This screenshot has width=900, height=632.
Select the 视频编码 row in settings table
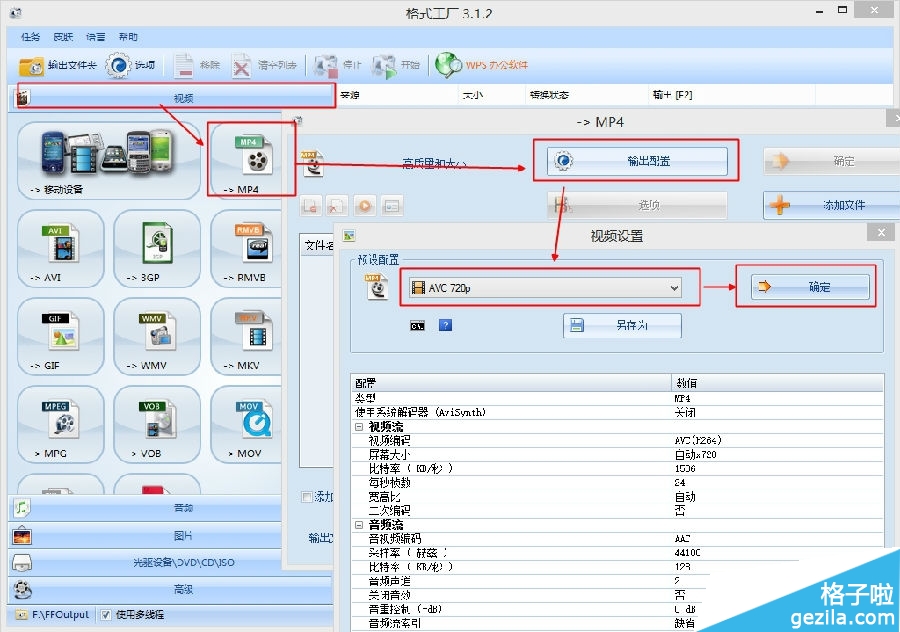(x=617, y=441)
